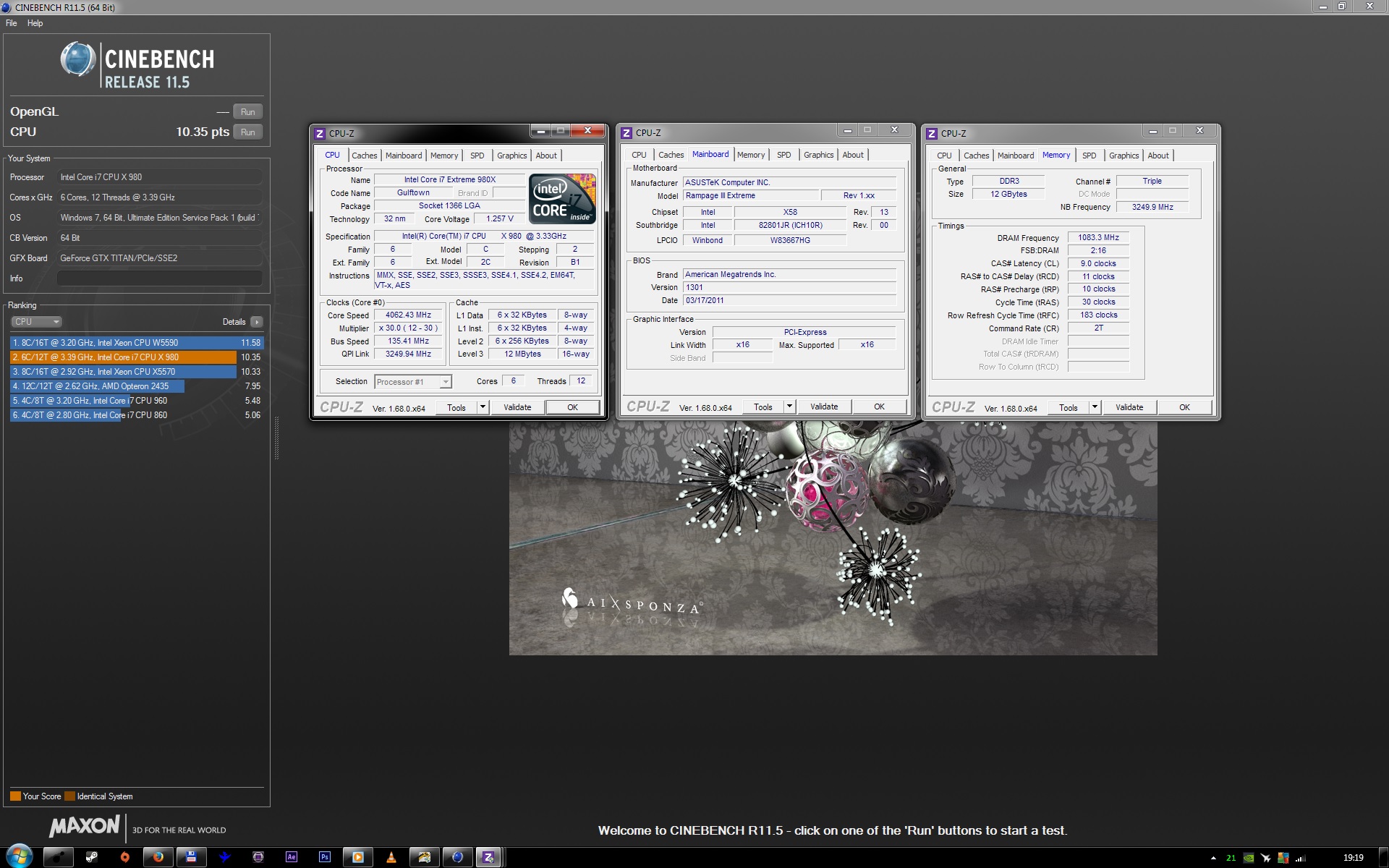Click Tools button in Memory CPU-Z window

coord(1069,407)
